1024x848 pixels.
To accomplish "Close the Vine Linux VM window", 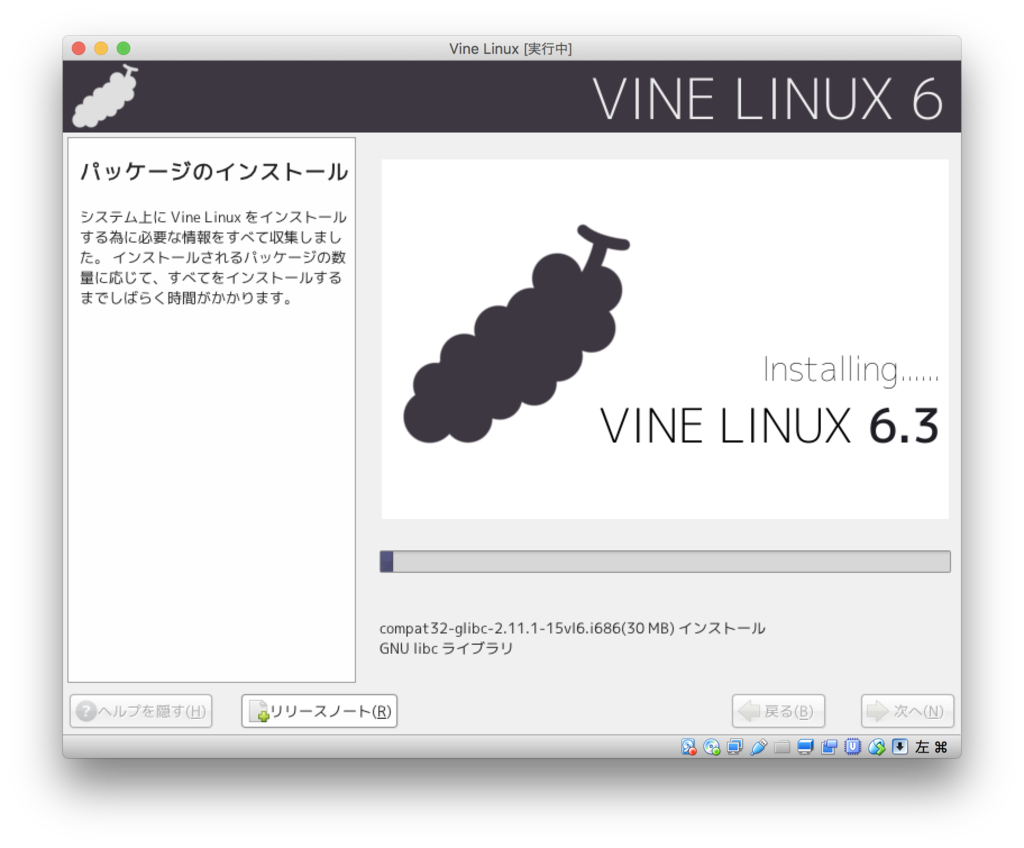I will [x=79, y=48].
